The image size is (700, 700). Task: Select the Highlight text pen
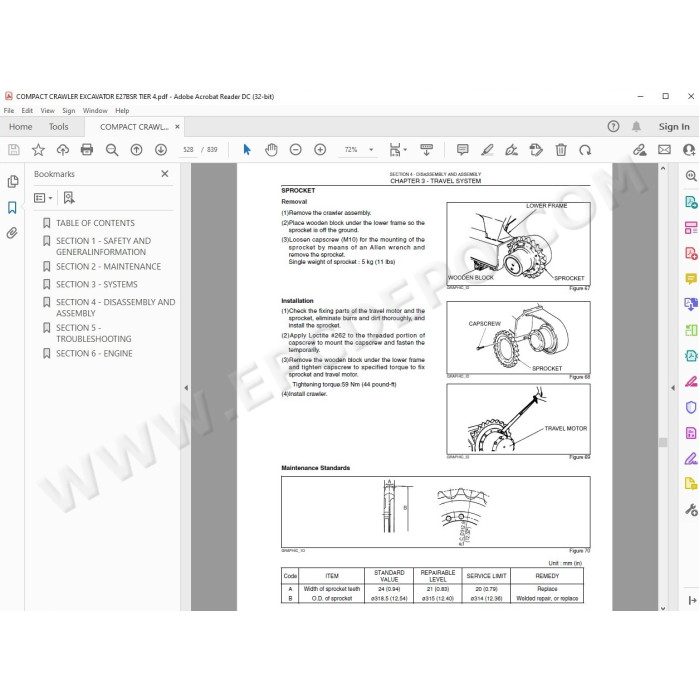tap(487, 150)
